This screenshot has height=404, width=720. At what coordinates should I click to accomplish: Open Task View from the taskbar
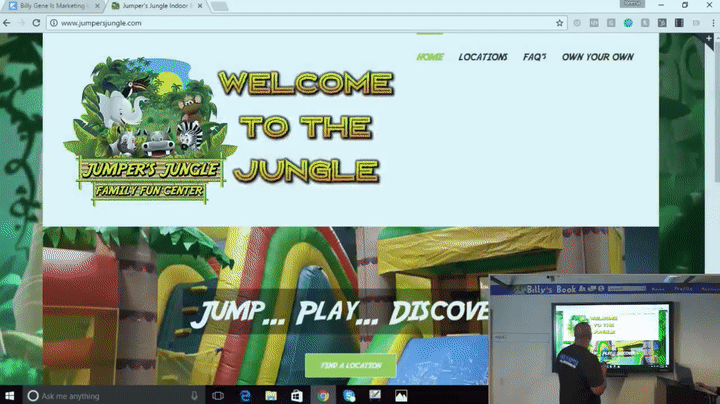click(x=219, y=396)
